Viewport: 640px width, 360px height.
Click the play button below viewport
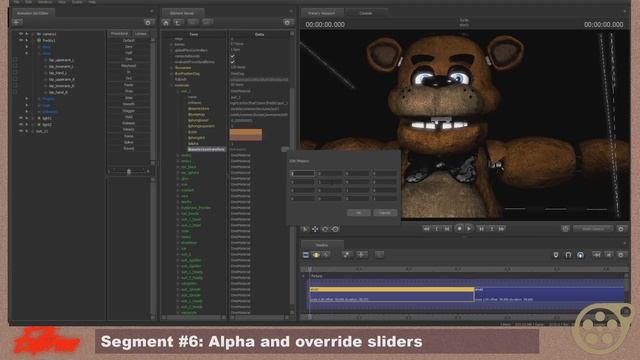click(469, 229)
